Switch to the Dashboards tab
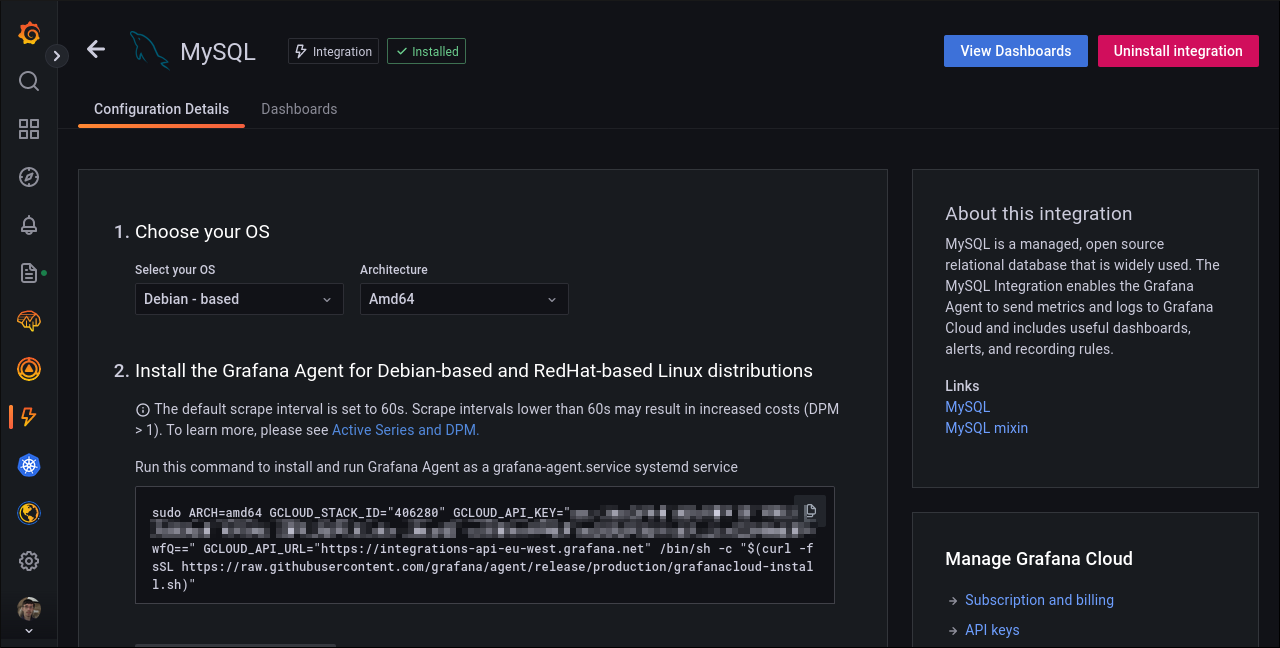This screenshot has height=648, width=1280. [299, 109]
